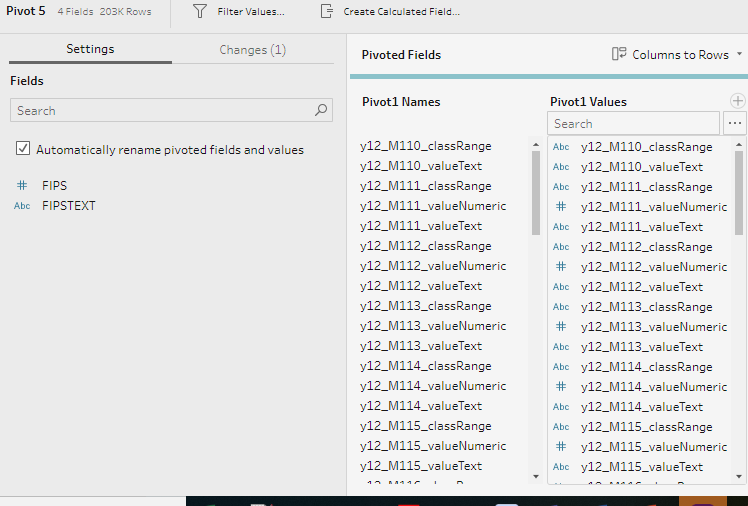748x506 pixels.
Task: Click Pivot1 Names scroll down arrow
Action: pos(536,476)
